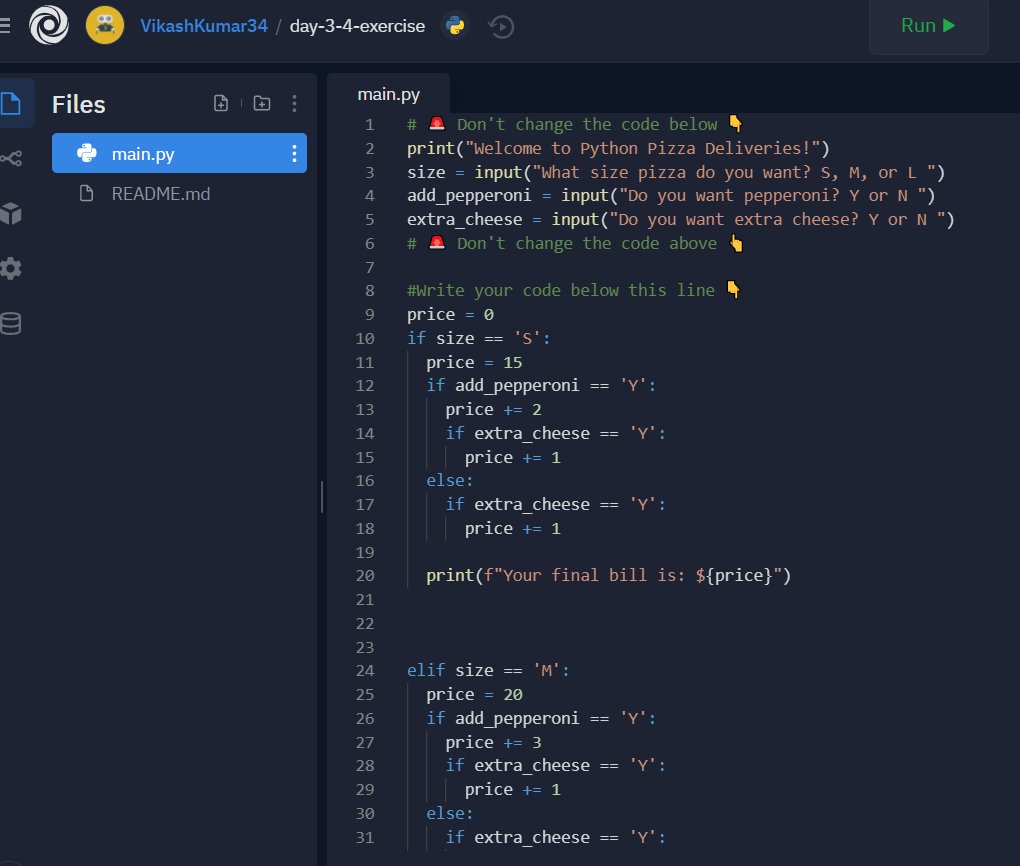Open the Settings gear icon
The height and width of the screenshot is (866, 1020).
click(11, 268)
